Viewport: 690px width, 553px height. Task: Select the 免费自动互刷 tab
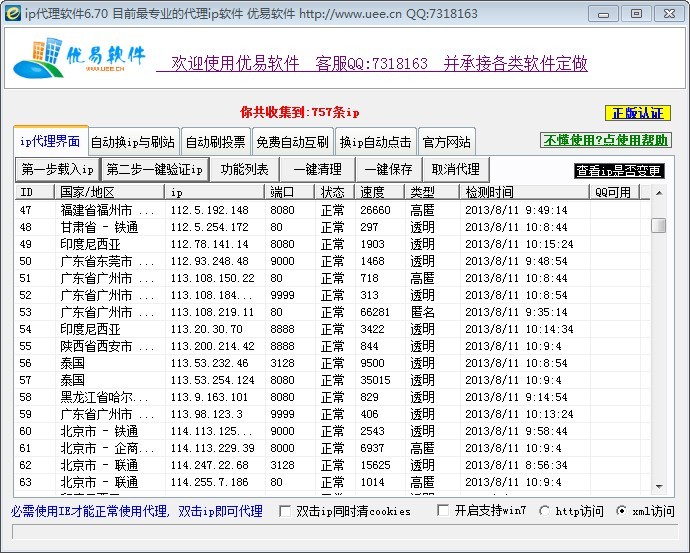291,141
